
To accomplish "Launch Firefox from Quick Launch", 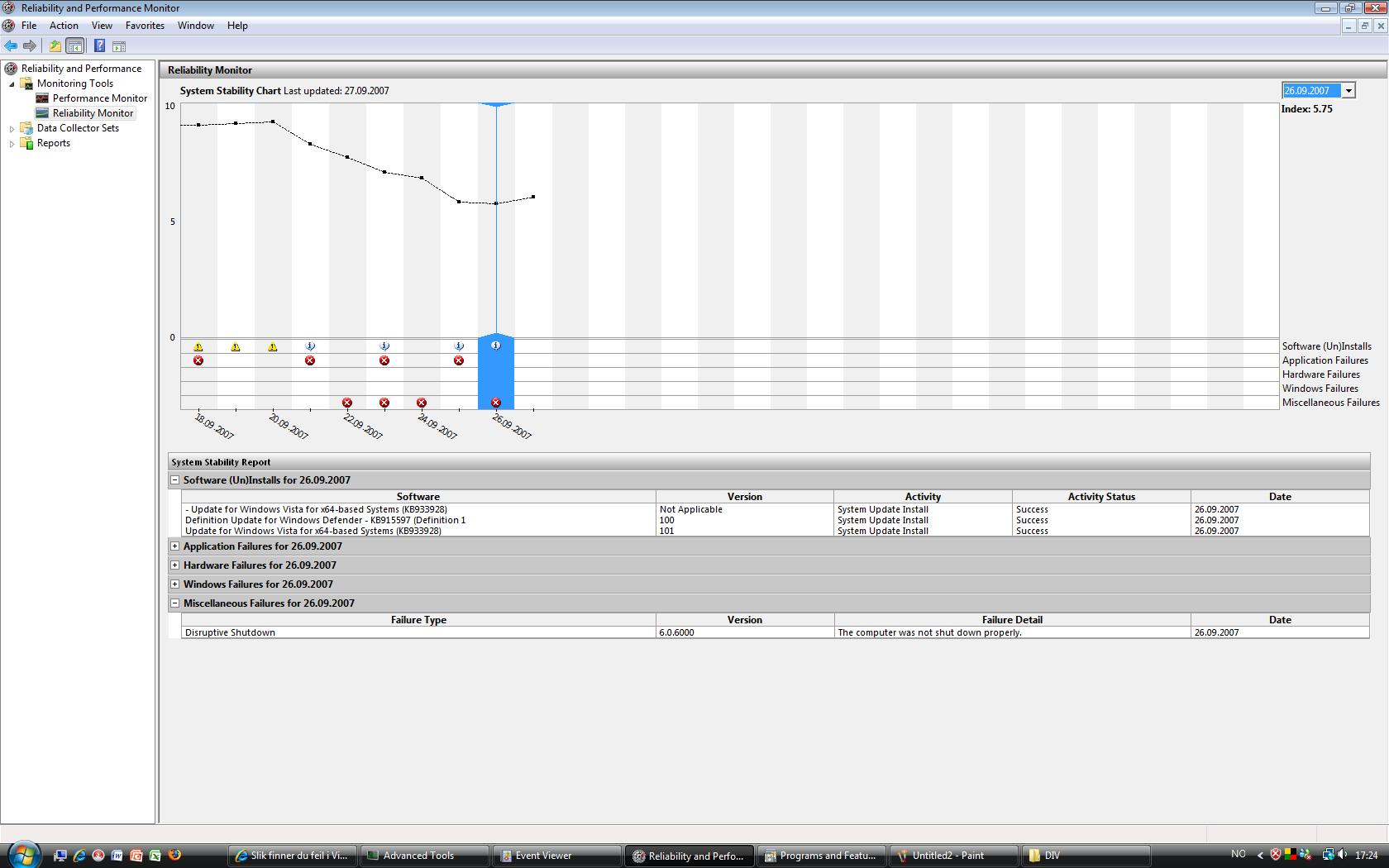I will (x=174, y=856).
